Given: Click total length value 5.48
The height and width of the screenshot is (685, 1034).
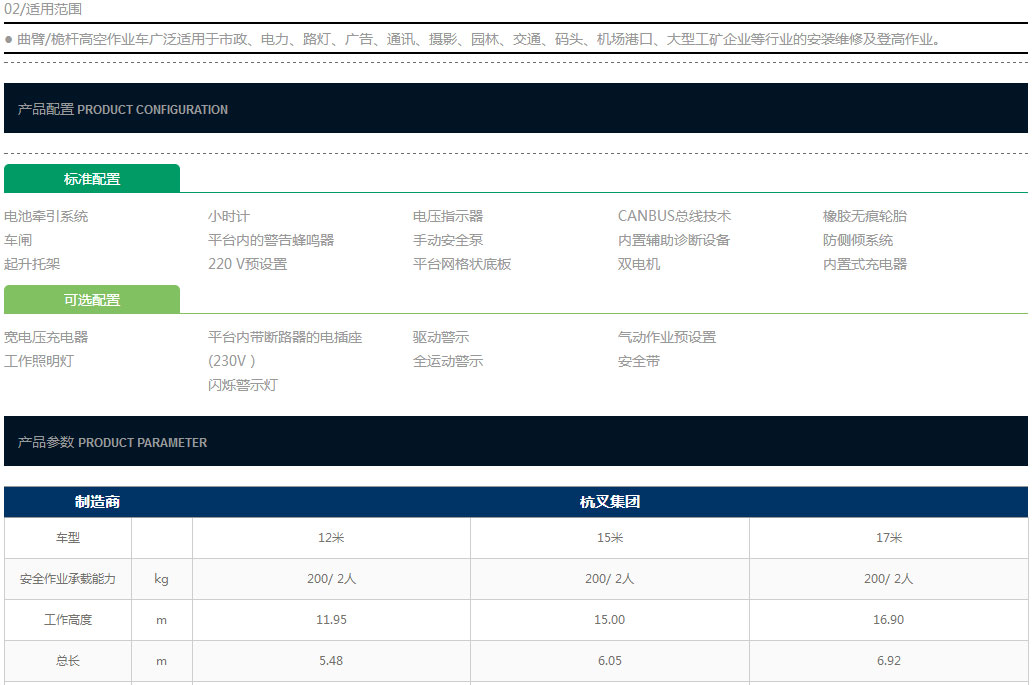Looking at the screenshot, I should coord(331,661).
